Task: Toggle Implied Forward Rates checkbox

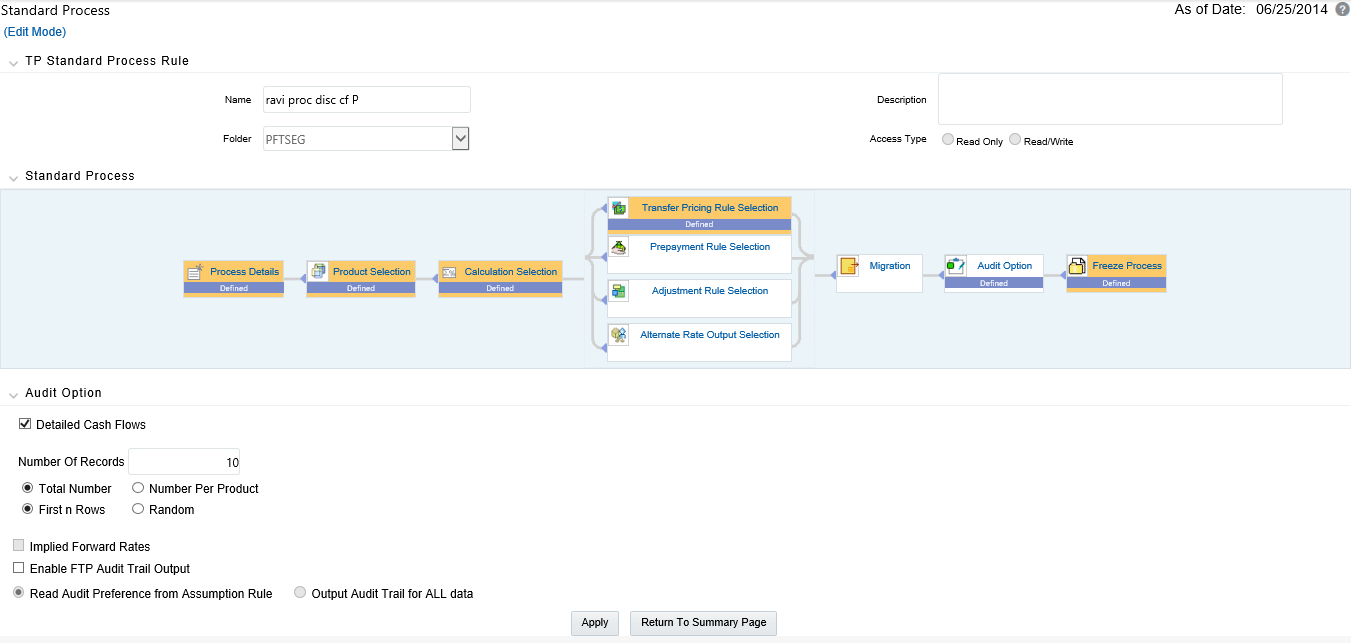Action: pyautogui.click(x=19, y=546)
